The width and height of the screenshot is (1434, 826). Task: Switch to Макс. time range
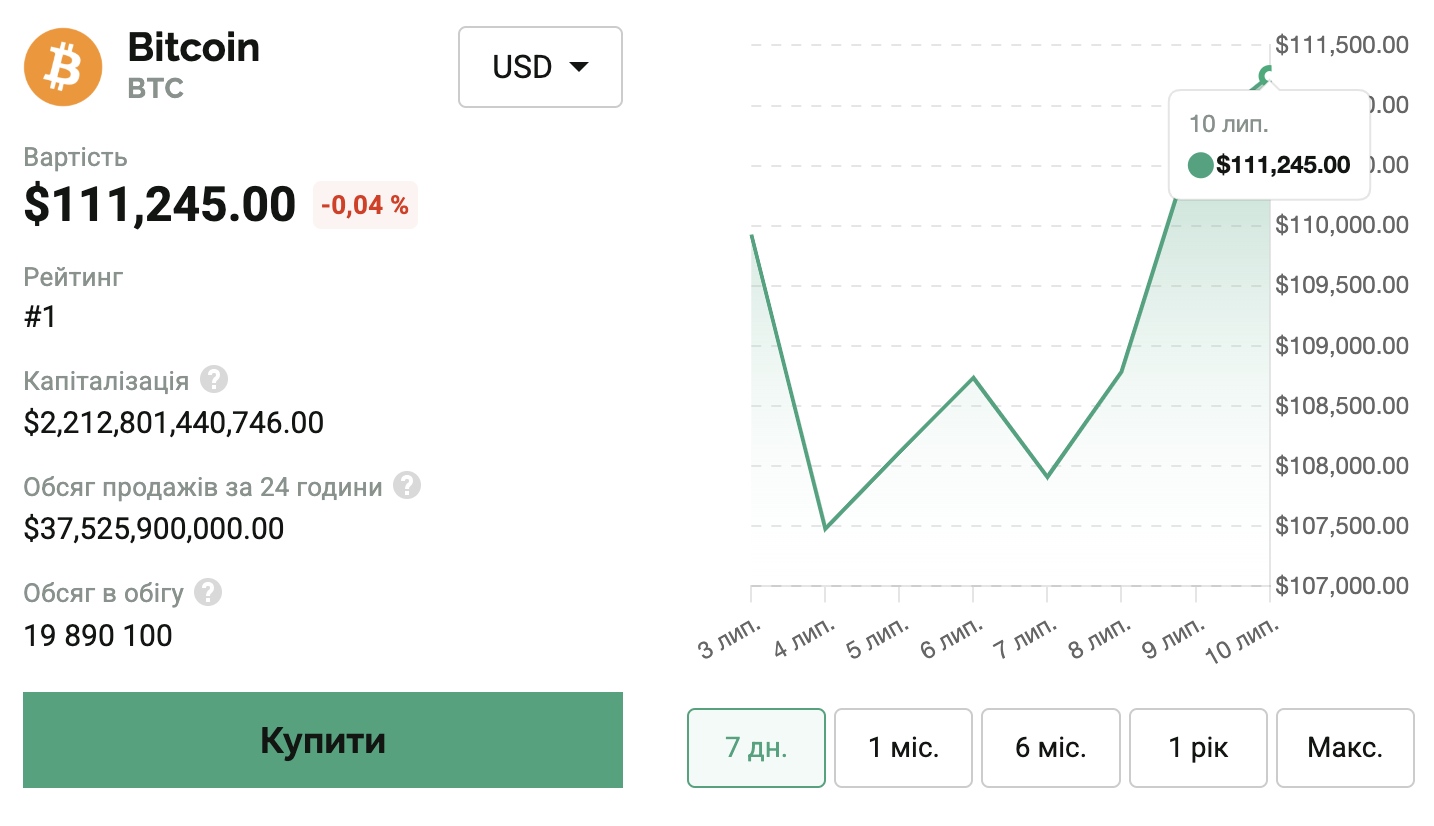pos(1345,748)
